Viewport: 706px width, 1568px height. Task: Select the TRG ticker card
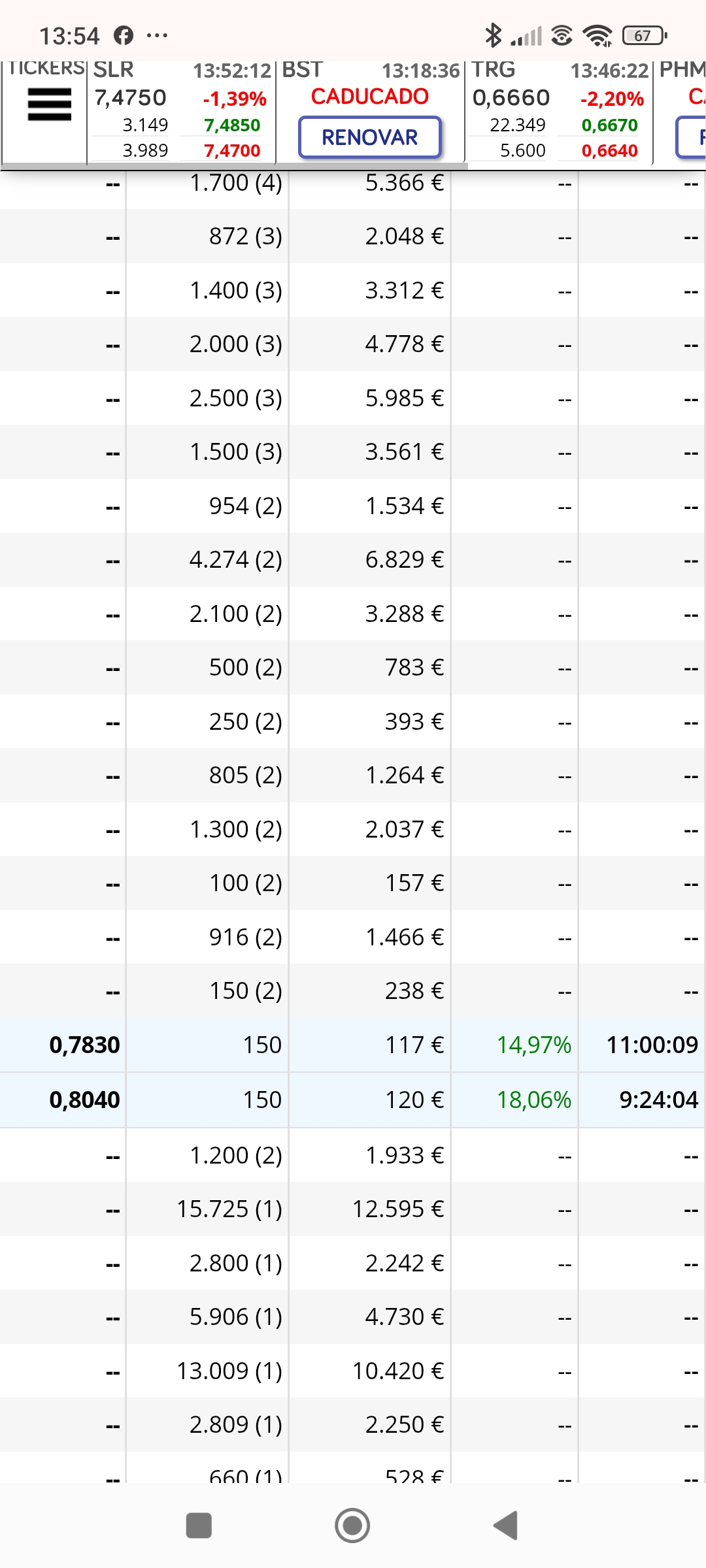(559, 112)
